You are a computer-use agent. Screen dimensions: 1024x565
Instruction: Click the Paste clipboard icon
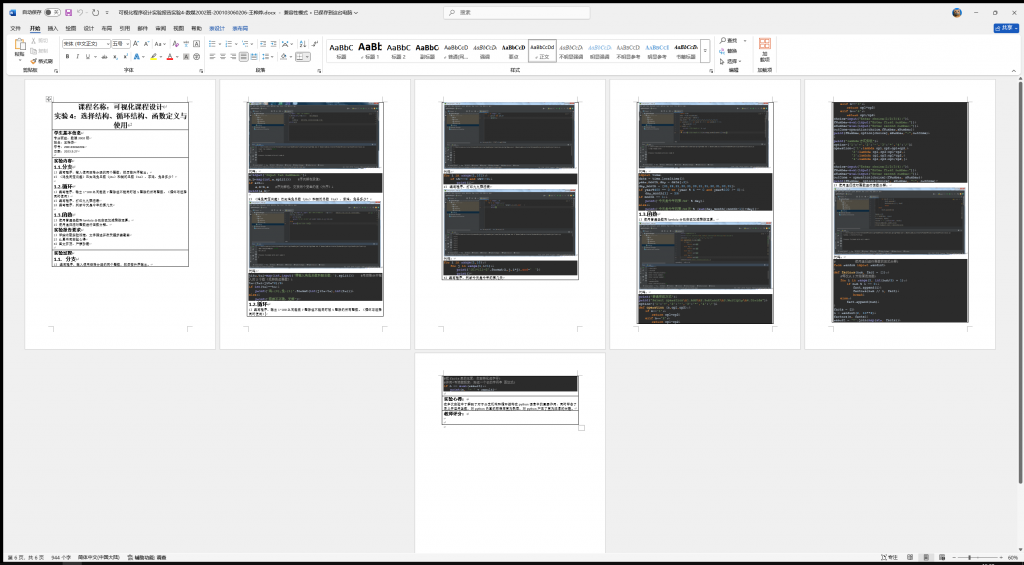click(19, 47)
